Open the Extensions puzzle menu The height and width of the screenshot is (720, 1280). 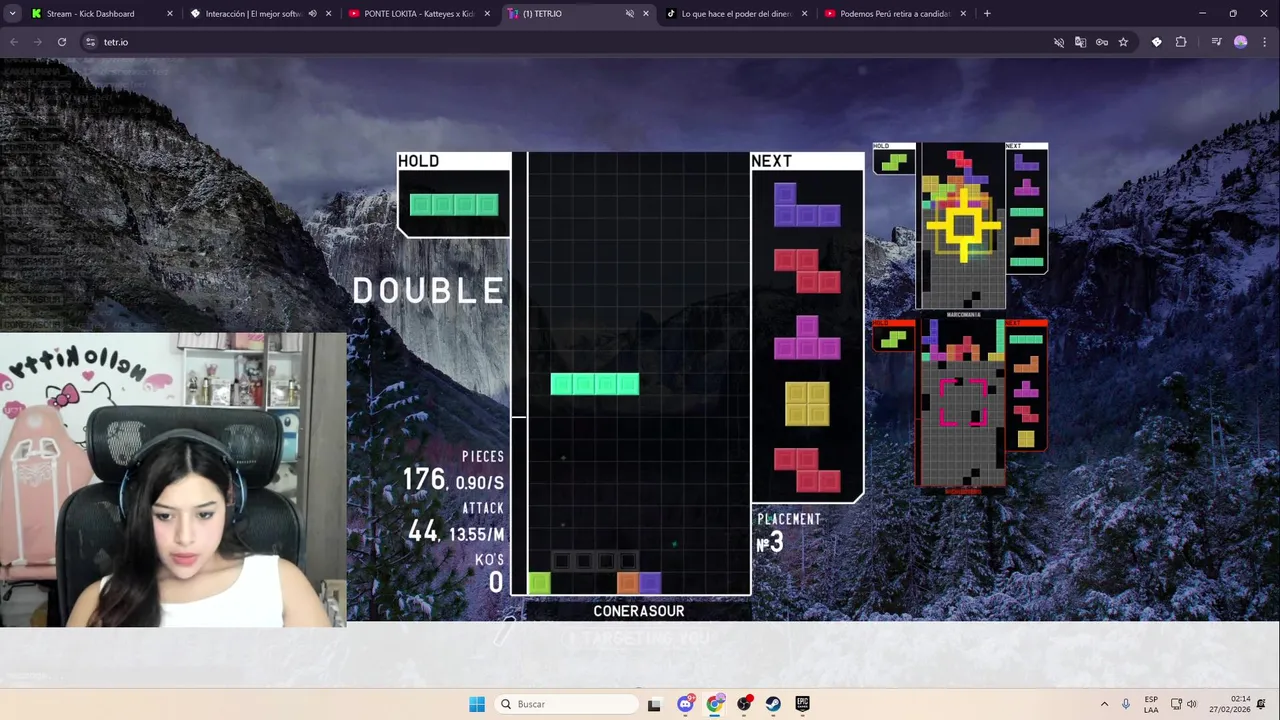[1181, 42]
